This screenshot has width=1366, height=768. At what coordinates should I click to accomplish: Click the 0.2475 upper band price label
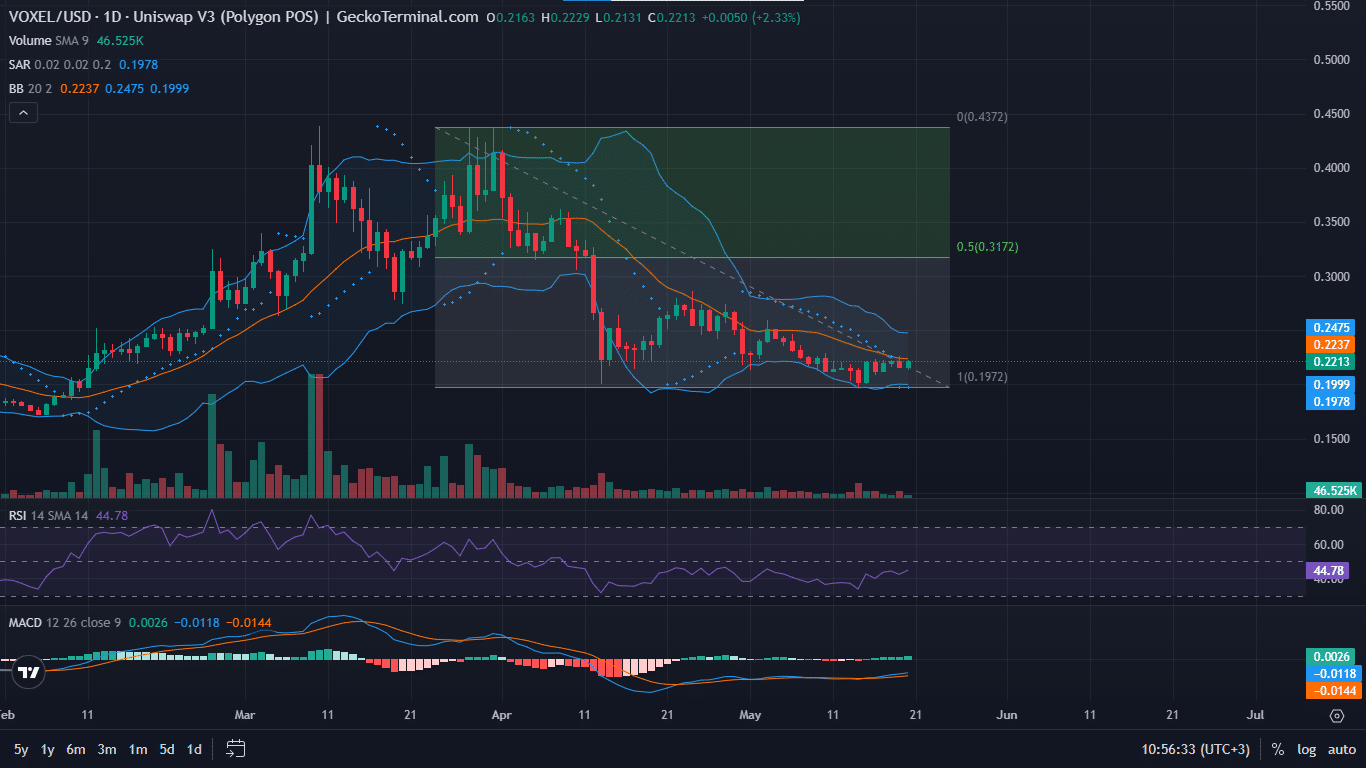click(x=1333, y=327)
